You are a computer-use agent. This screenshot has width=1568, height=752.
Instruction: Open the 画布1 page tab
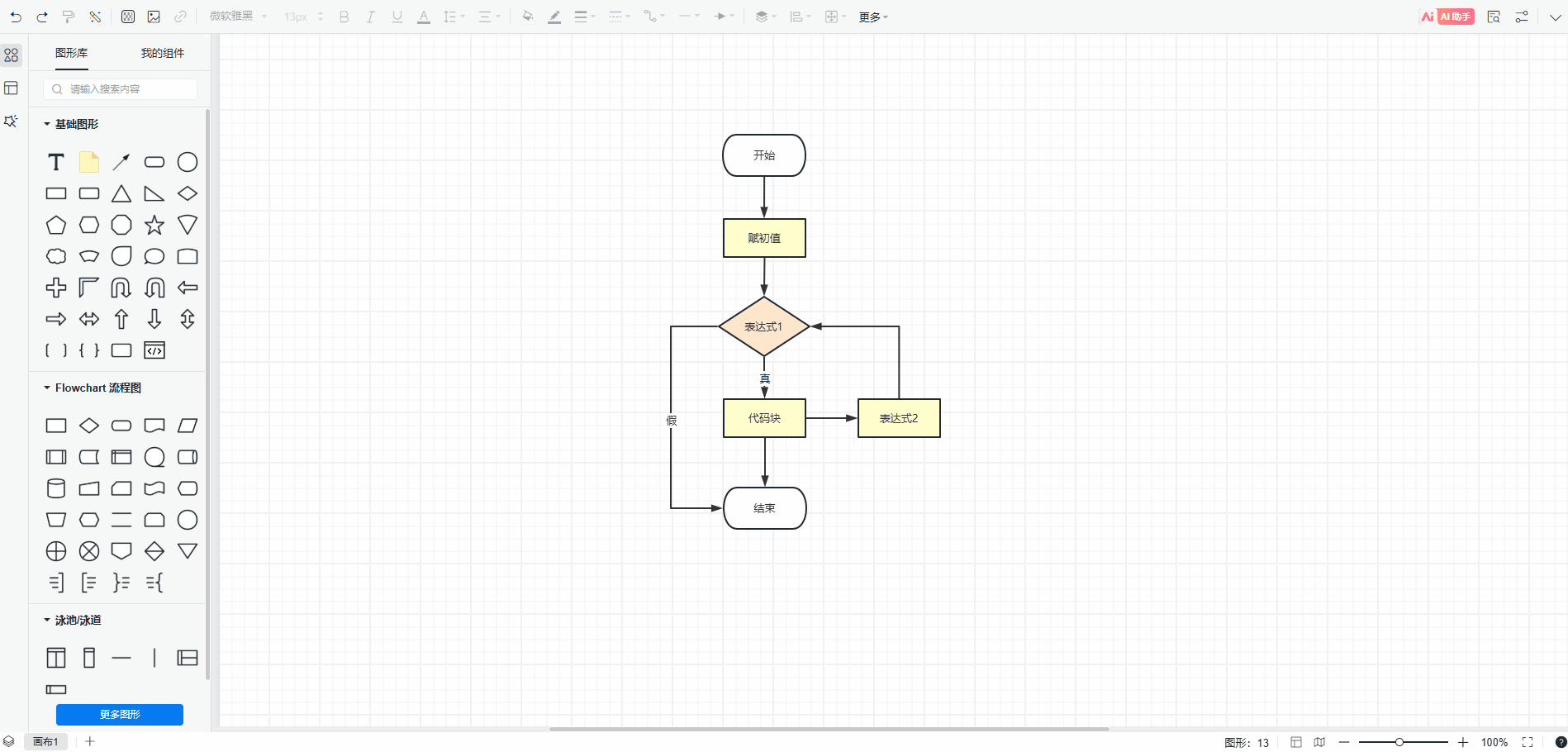coord(46,742)
